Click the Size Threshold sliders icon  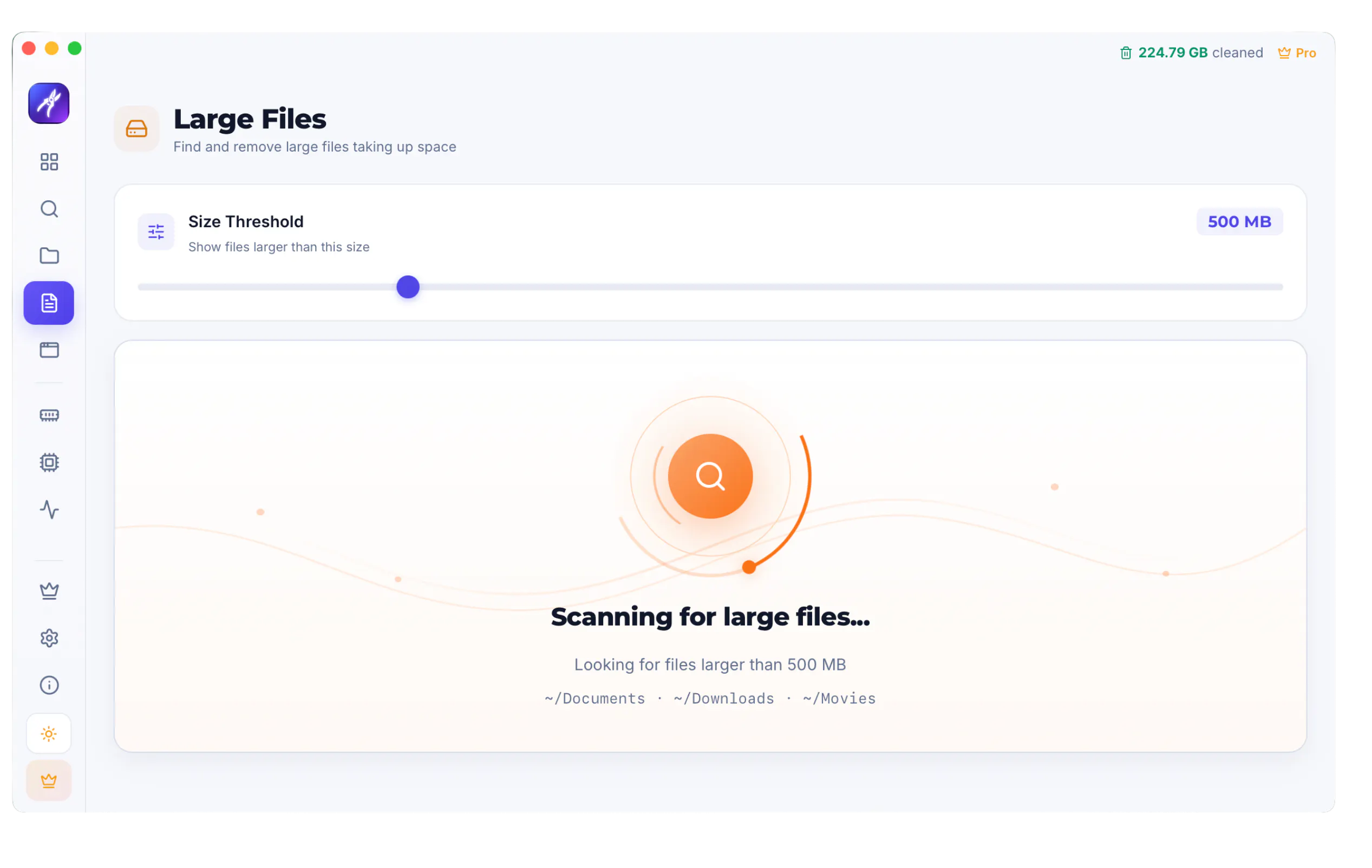(x=156, y=232)
